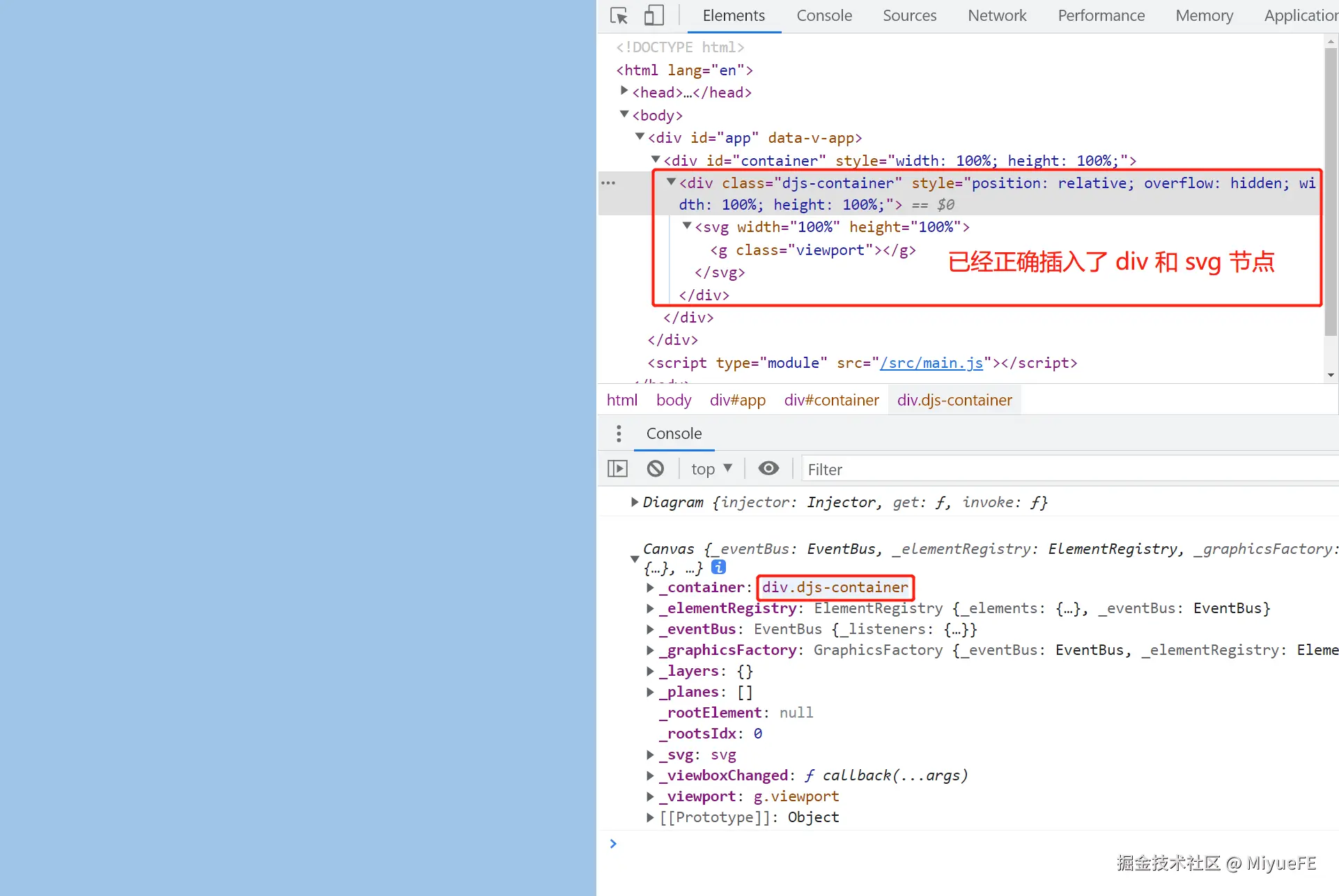The image size is (1339, 896).
Task: Click the highlighted div.djs-container value
Action: pos(835,587)
